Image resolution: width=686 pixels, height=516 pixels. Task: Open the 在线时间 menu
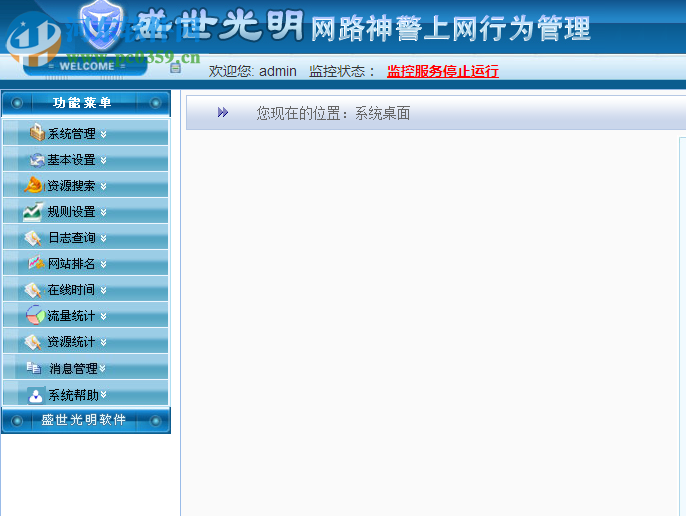point(85,288)
